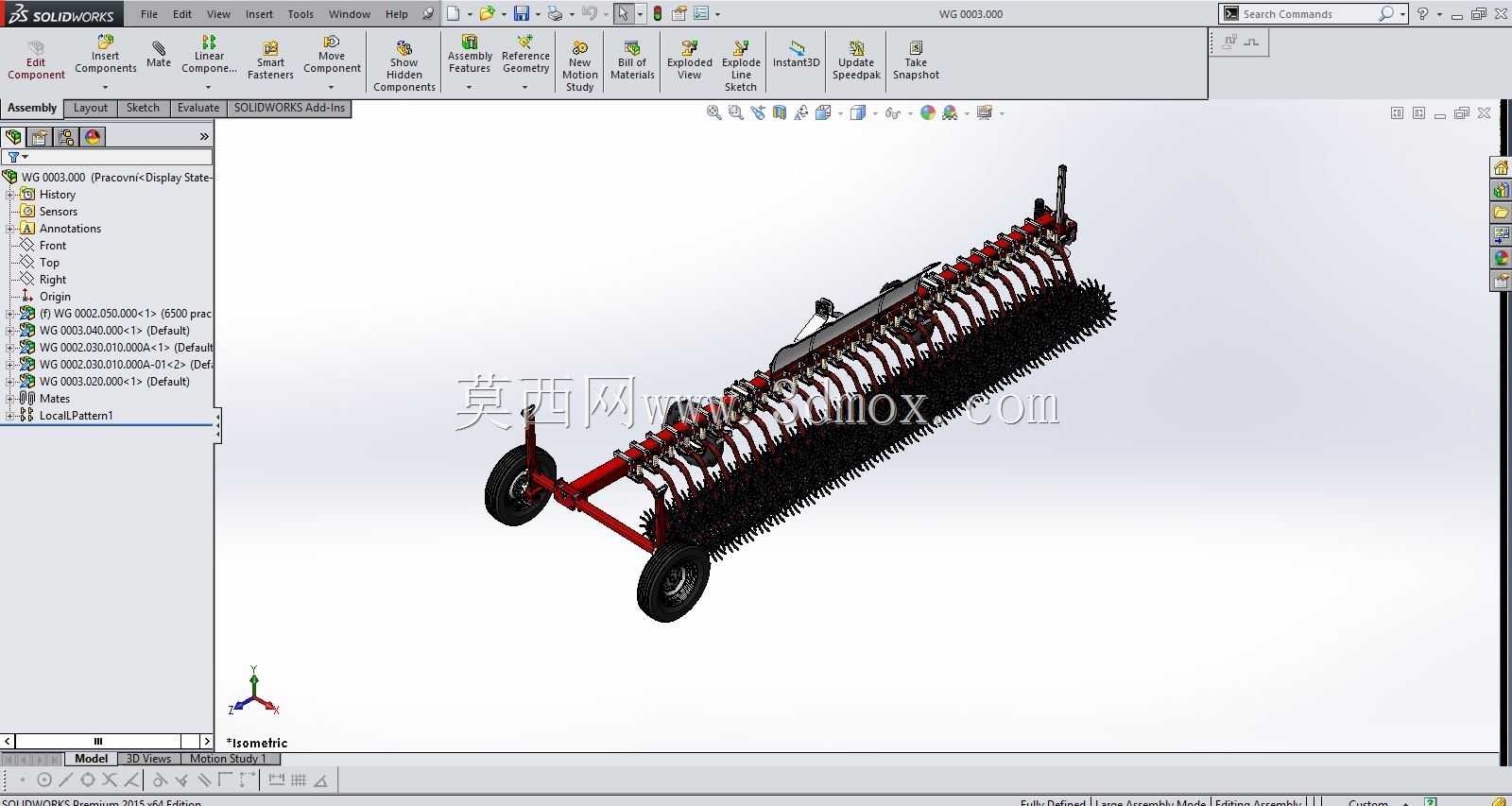1512x806 pixels.
Task: Open the Window menu
Action: 350,14
